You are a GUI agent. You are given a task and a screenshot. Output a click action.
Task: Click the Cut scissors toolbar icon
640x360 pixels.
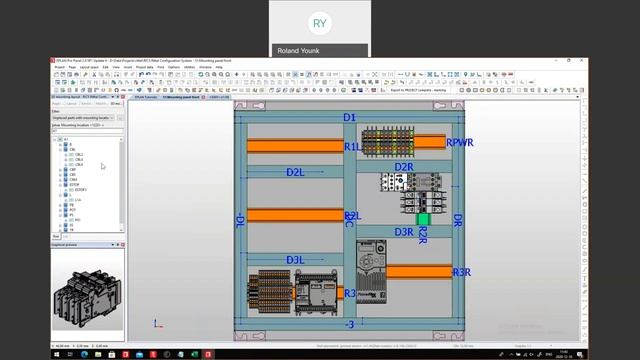click(94, 75)
